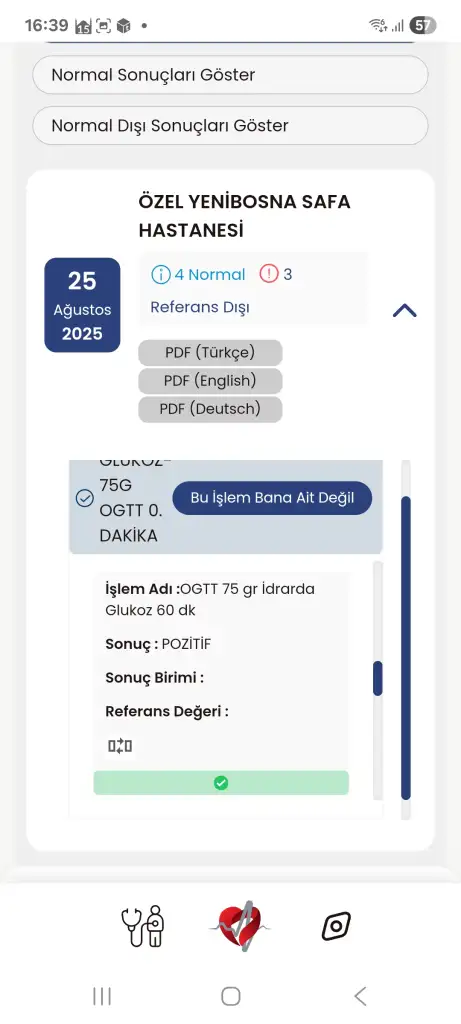461x1024 pixels.
Task: Tap the blue info icon beside 4 Normal
Action: pos(160,274)
